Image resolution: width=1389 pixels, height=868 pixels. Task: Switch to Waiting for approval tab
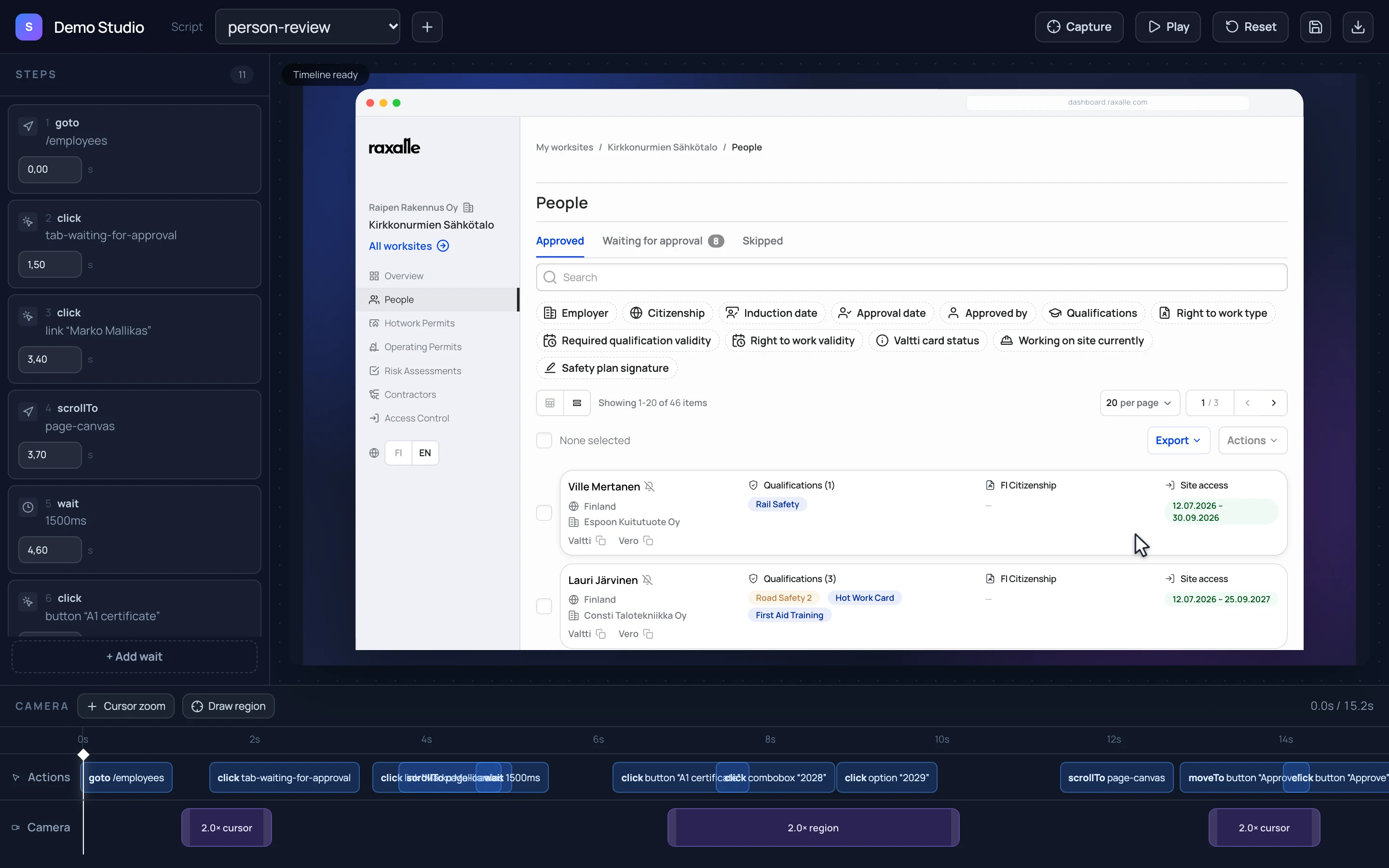tap(663, 241)
